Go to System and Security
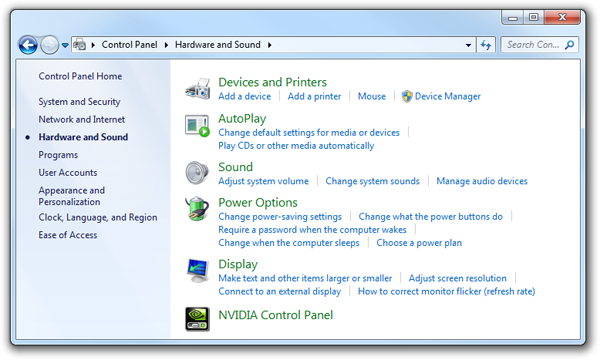Image resolution: width=600 pixels, height=360 pixels. pos(79,102)
